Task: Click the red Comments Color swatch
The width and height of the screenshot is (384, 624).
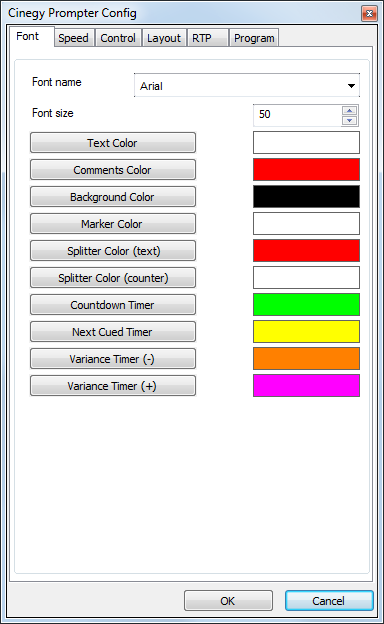Action: click(306, 170)
